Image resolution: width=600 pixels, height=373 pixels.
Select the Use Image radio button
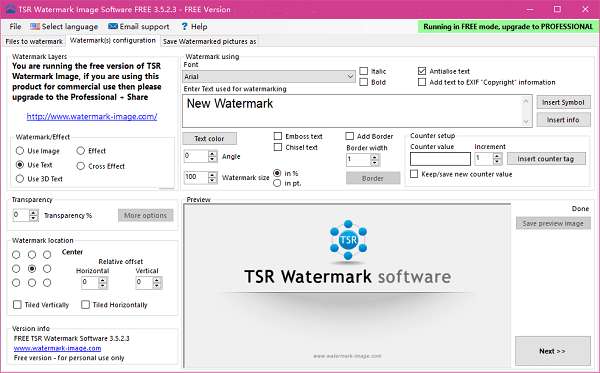point(20,151)
